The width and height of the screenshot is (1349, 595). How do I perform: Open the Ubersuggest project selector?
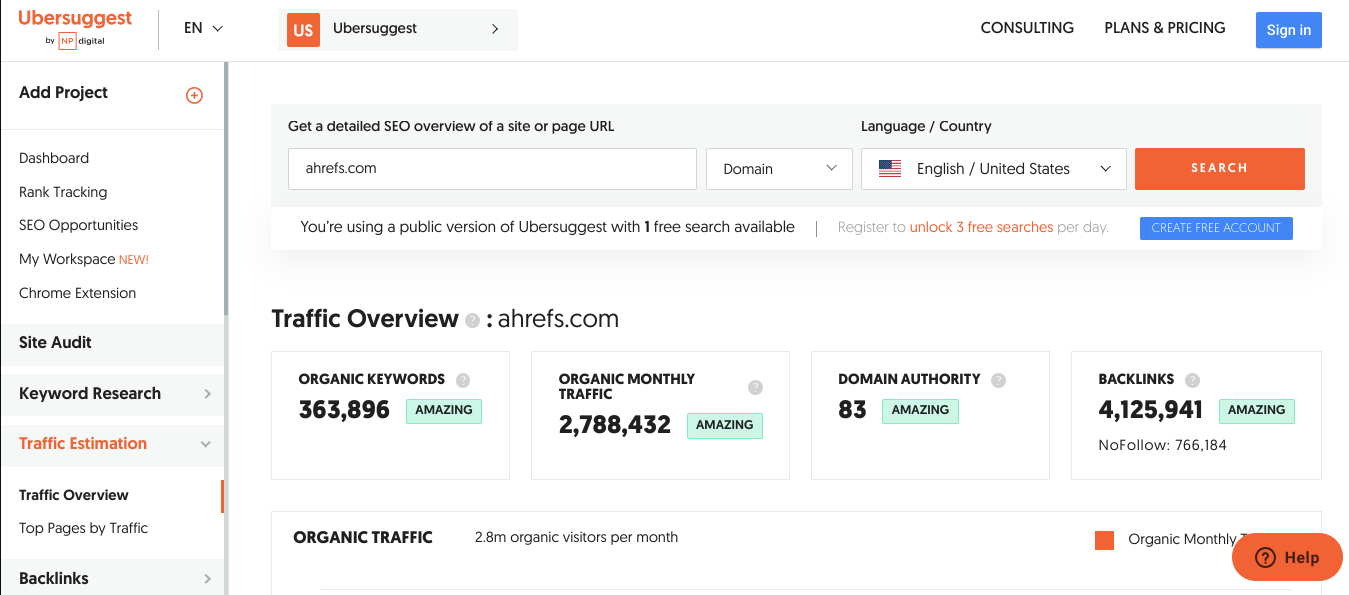[x=398, y=29]
